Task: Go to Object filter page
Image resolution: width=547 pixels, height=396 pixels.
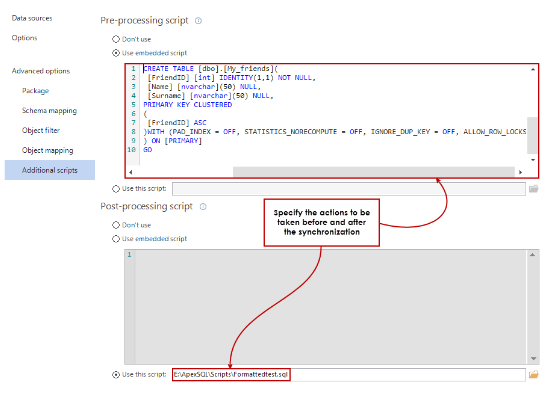Action: click(x=41, y=130)
